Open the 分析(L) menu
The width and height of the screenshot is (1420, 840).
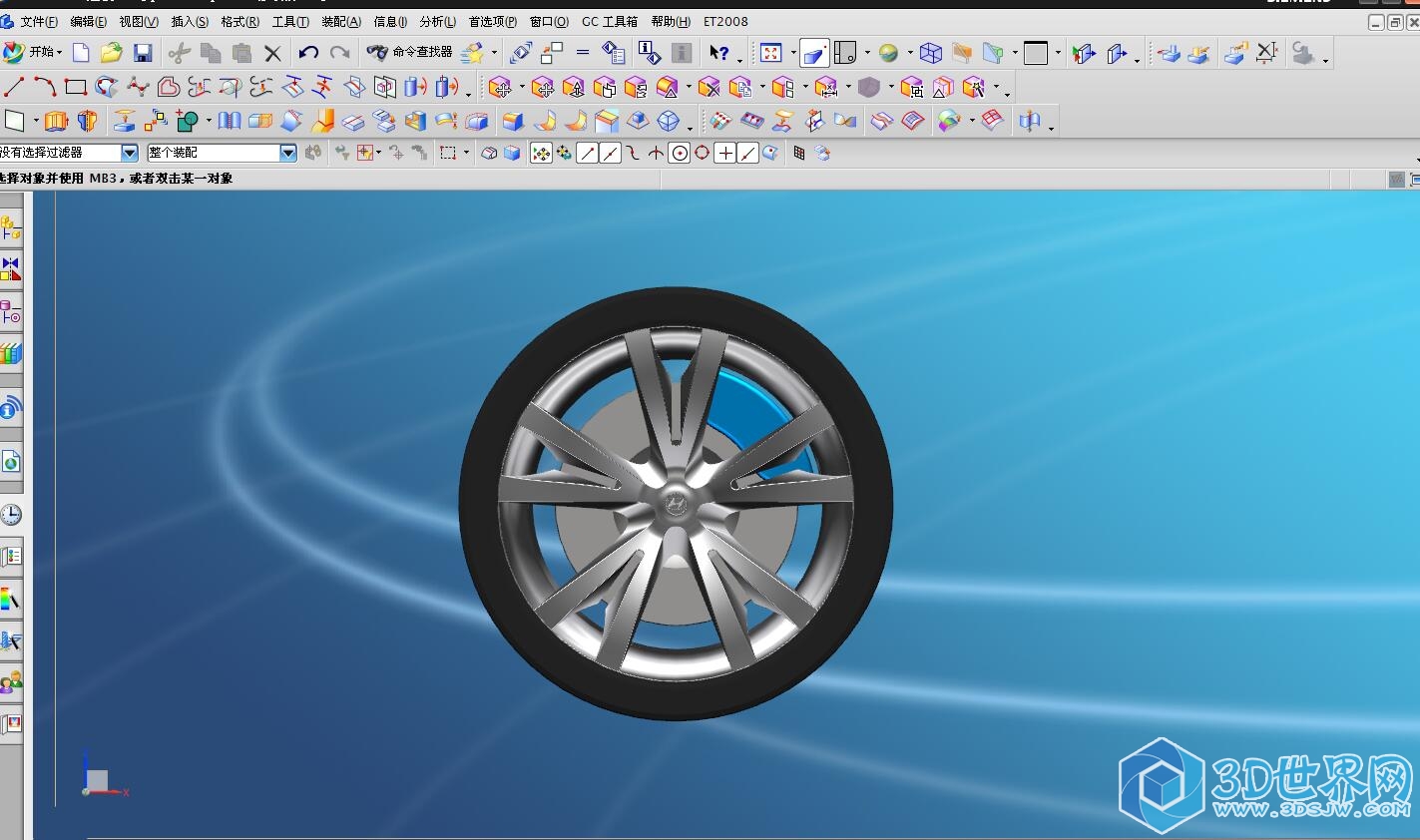pos(438,21)
